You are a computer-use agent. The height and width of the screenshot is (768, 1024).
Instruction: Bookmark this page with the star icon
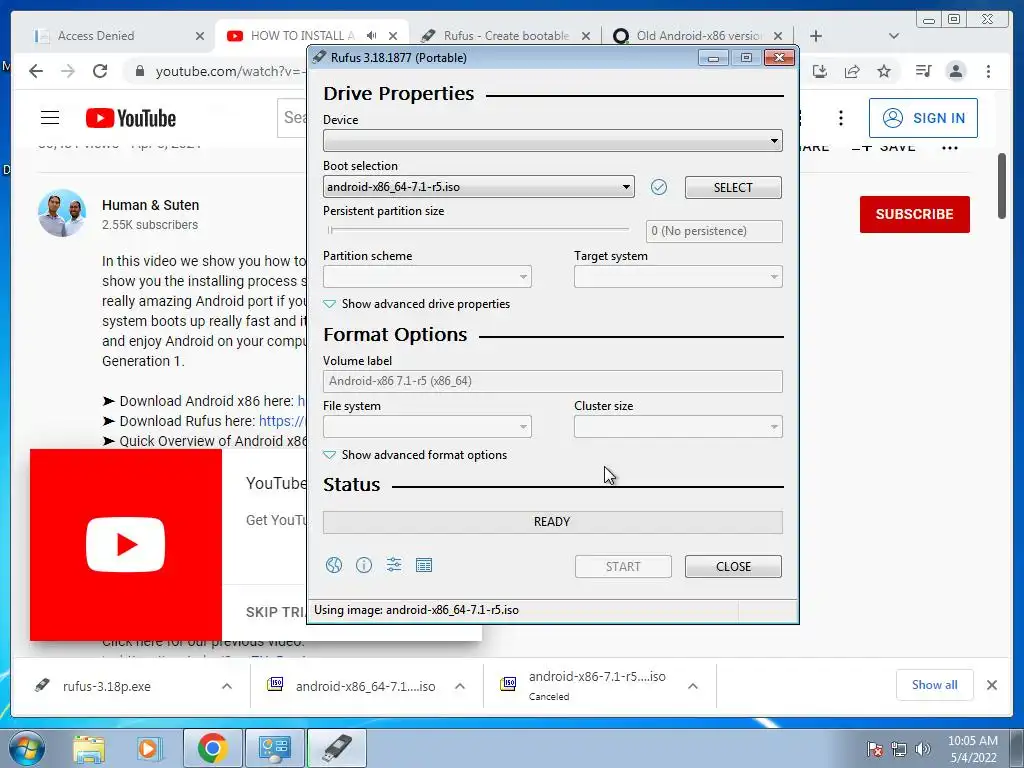884,71
